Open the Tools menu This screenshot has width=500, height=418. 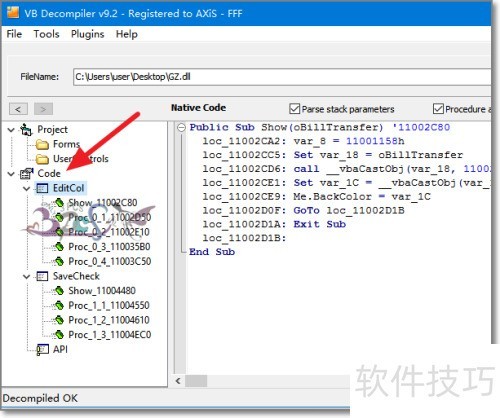point(46,34)
